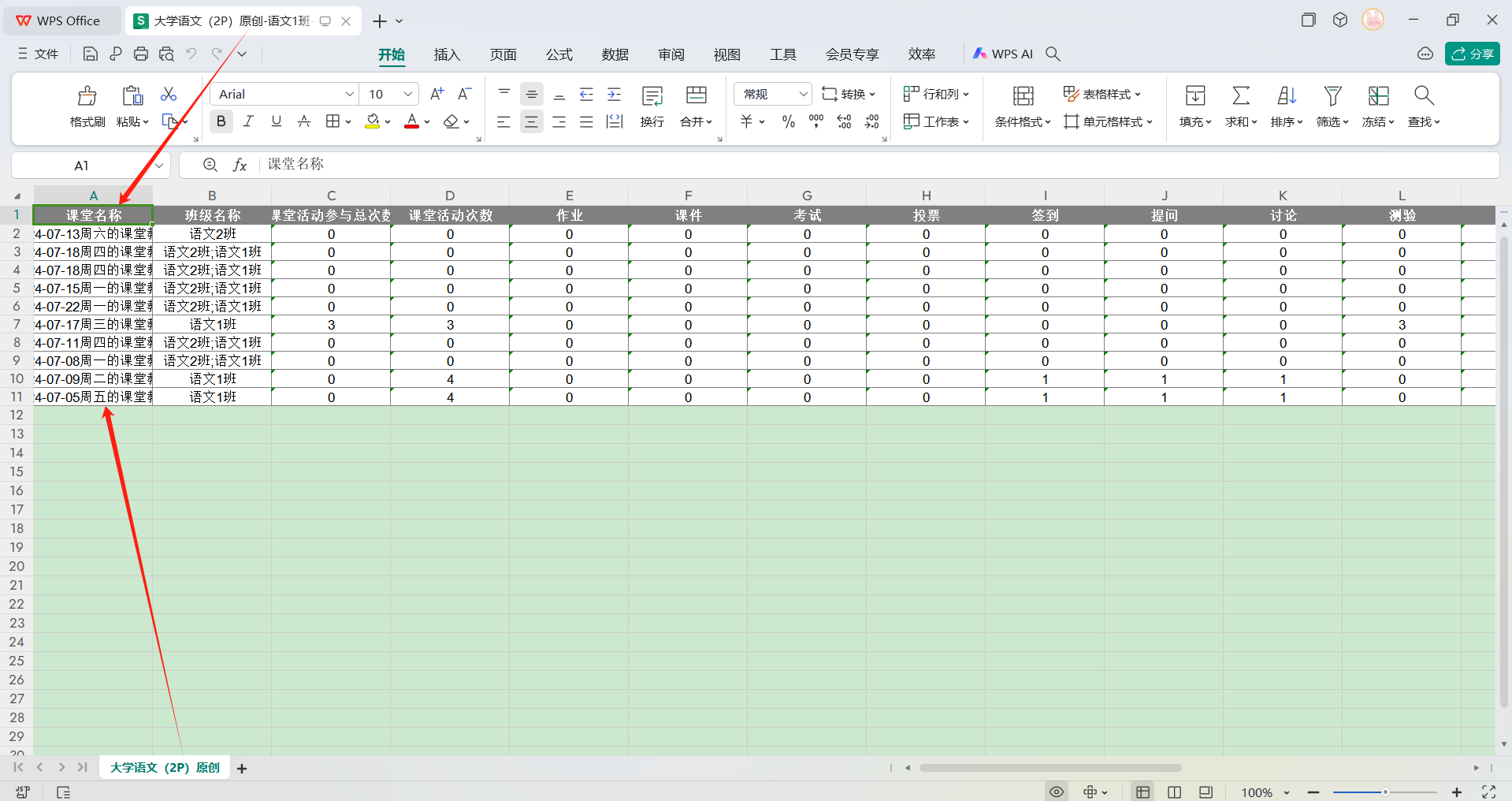Open the number format (常规) dropdown

802,94
